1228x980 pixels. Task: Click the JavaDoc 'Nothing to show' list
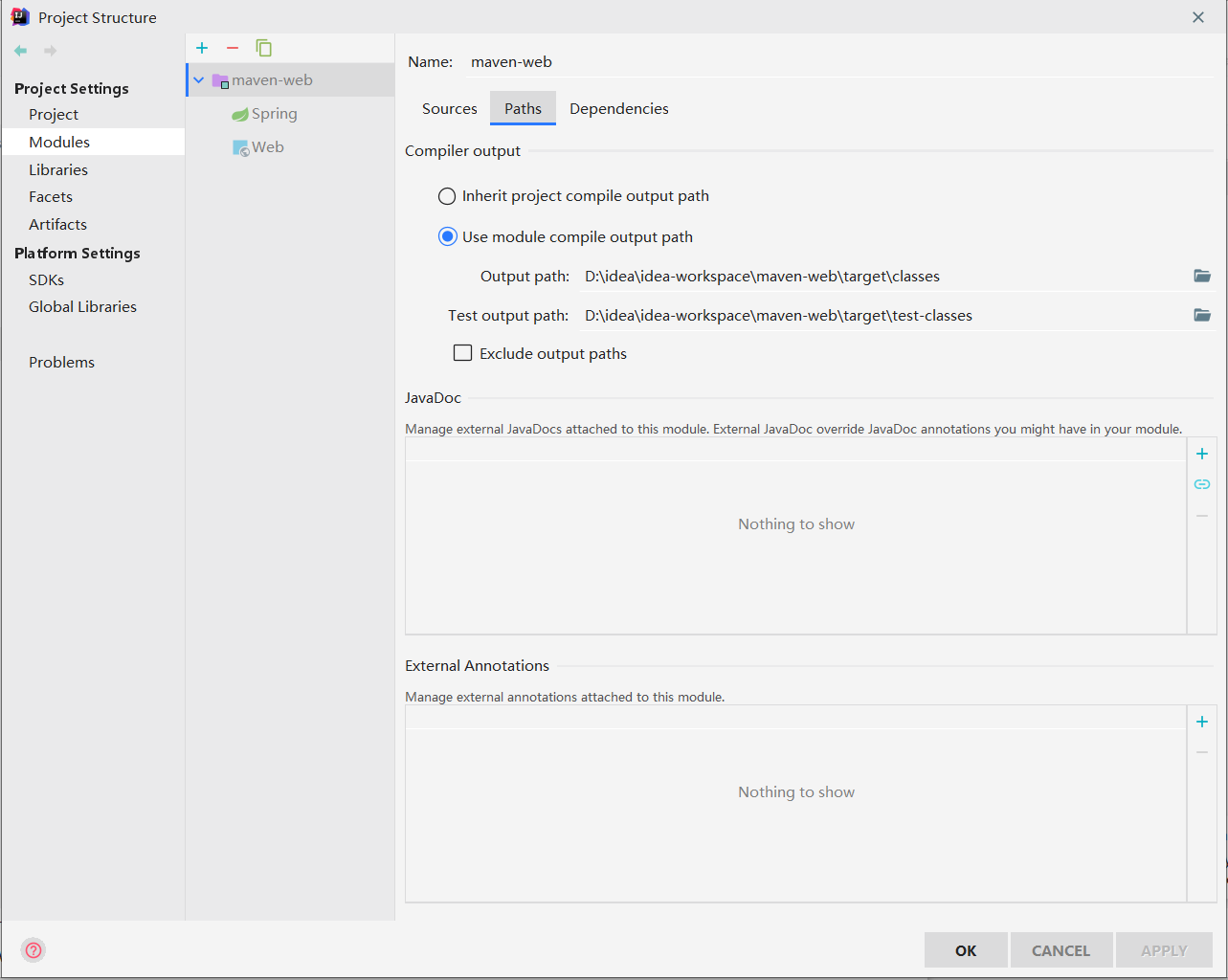(796, 536)
